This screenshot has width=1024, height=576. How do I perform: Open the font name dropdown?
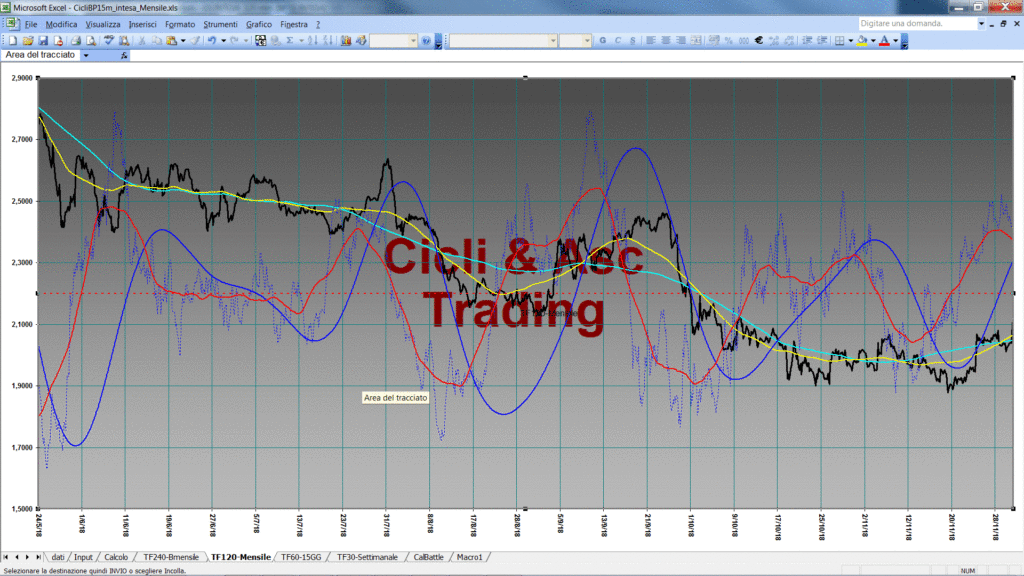(552, 40)
